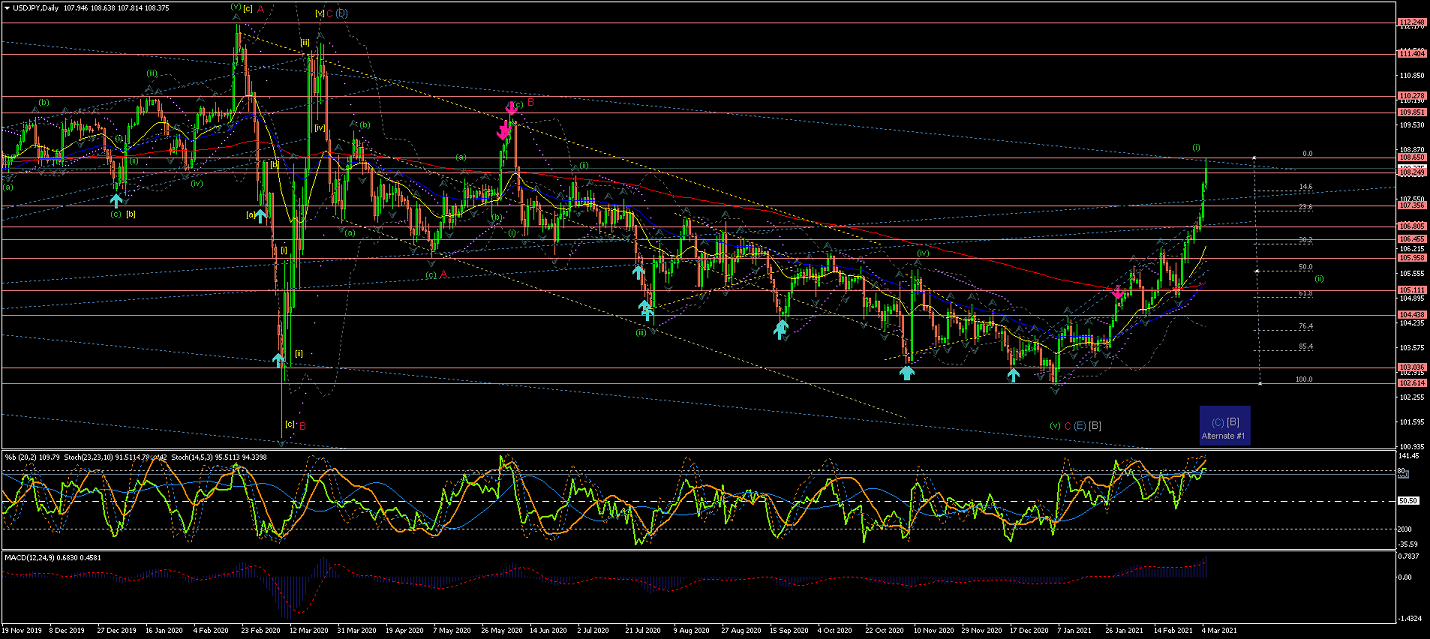Click the green (v) wave label at the chart bottom
The width and height of the screenshot is (1430, 639).
point(1054,426)
